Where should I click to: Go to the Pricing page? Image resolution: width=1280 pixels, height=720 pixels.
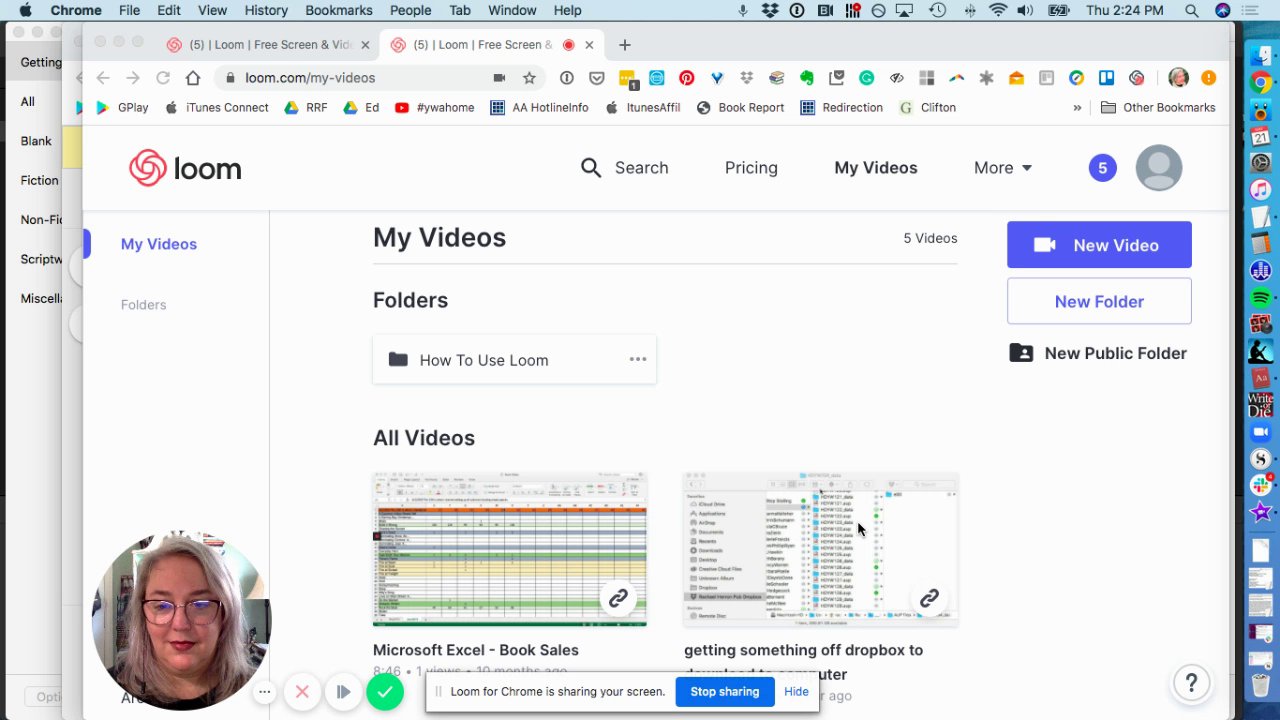751,168
